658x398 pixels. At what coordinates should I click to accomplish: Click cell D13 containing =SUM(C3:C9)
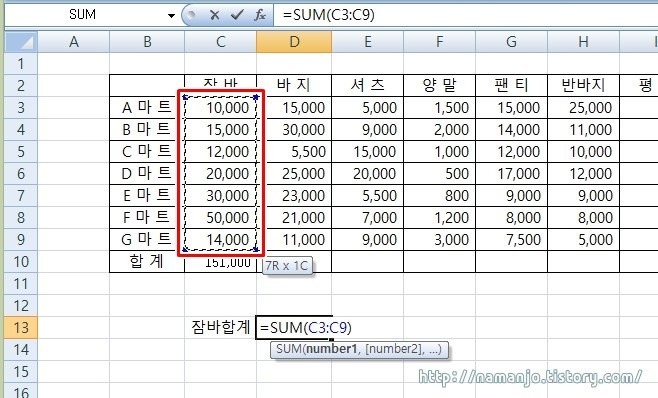point(294,327)
